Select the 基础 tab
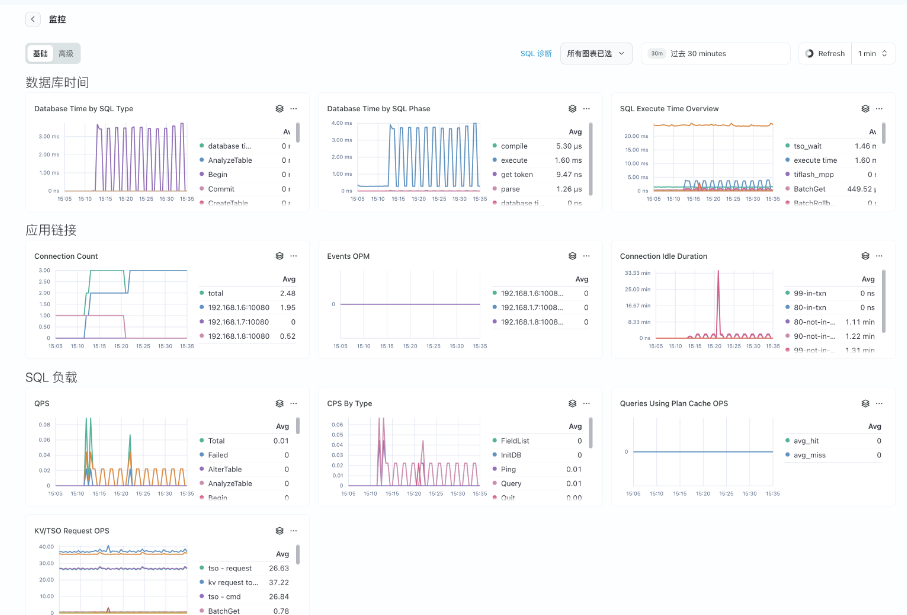 pos(40,53)
